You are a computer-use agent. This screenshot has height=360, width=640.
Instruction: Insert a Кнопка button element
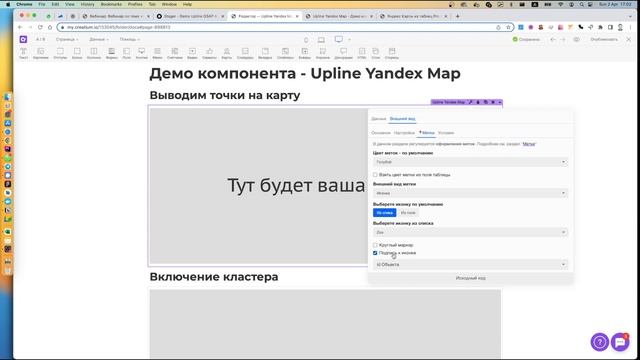(142, 53)
